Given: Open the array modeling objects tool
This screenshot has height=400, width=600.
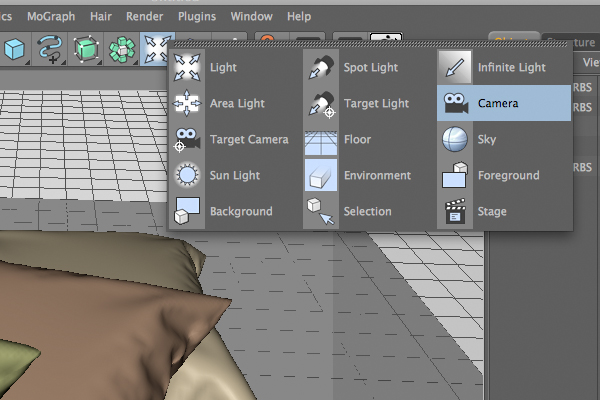Looking at the screenshot, I should point(122,49).
